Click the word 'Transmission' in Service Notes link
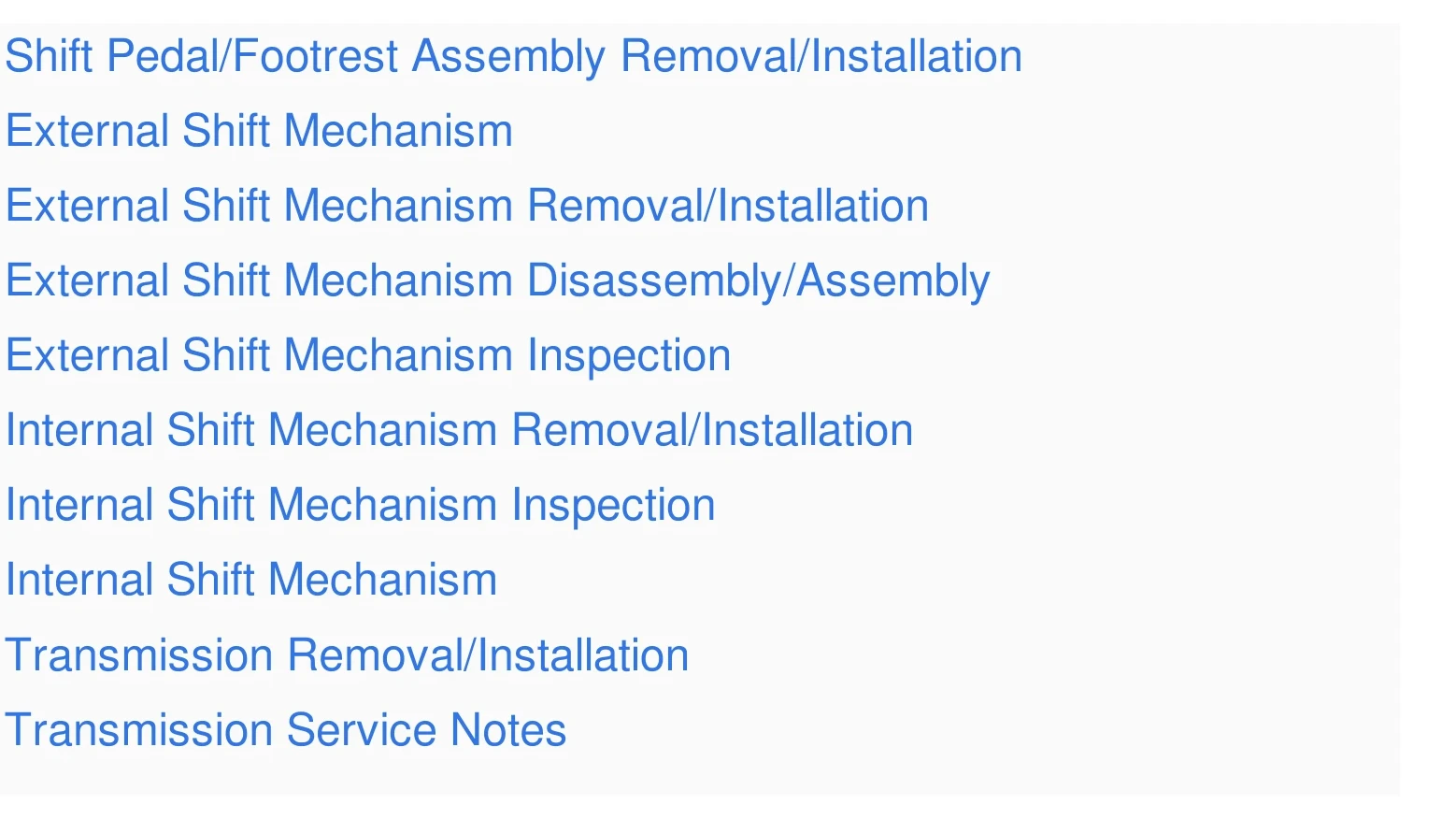 click(x=139, y=730)
